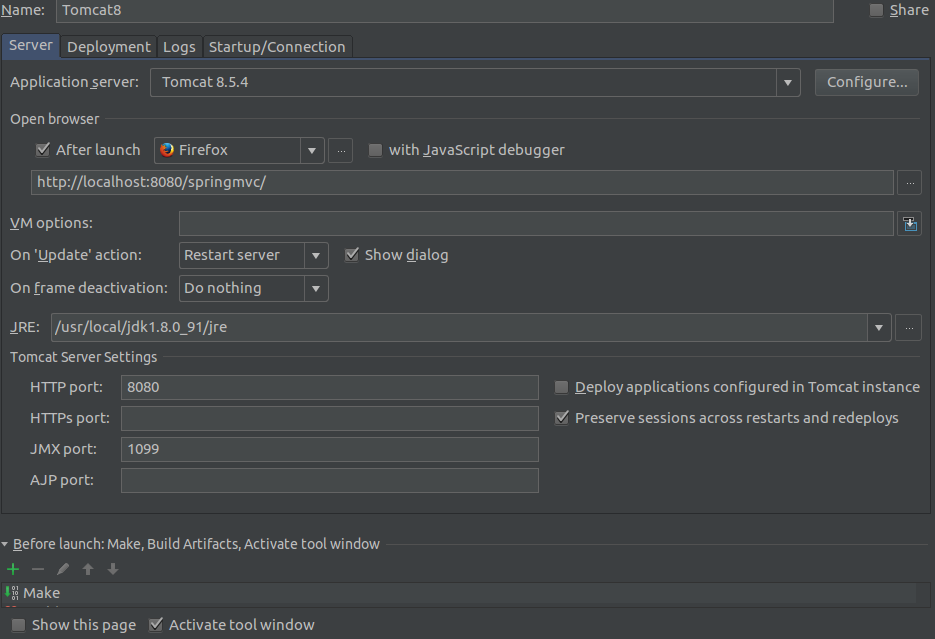Click the empty AJP port field
The width and height of the screenshot is (935, 639).
pos(330,480)
